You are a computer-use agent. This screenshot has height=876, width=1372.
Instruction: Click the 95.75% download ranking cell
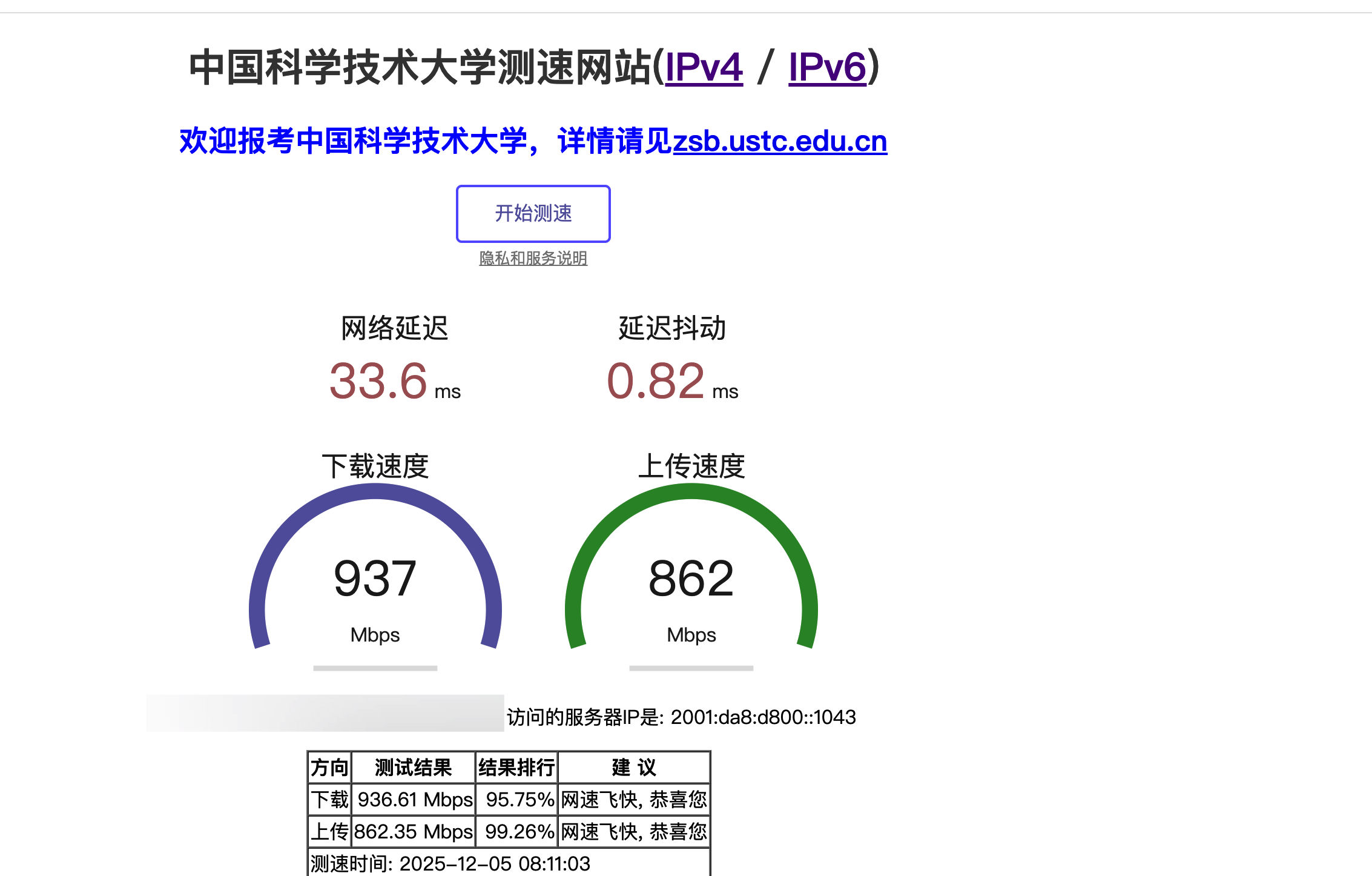tap(519, 800)
